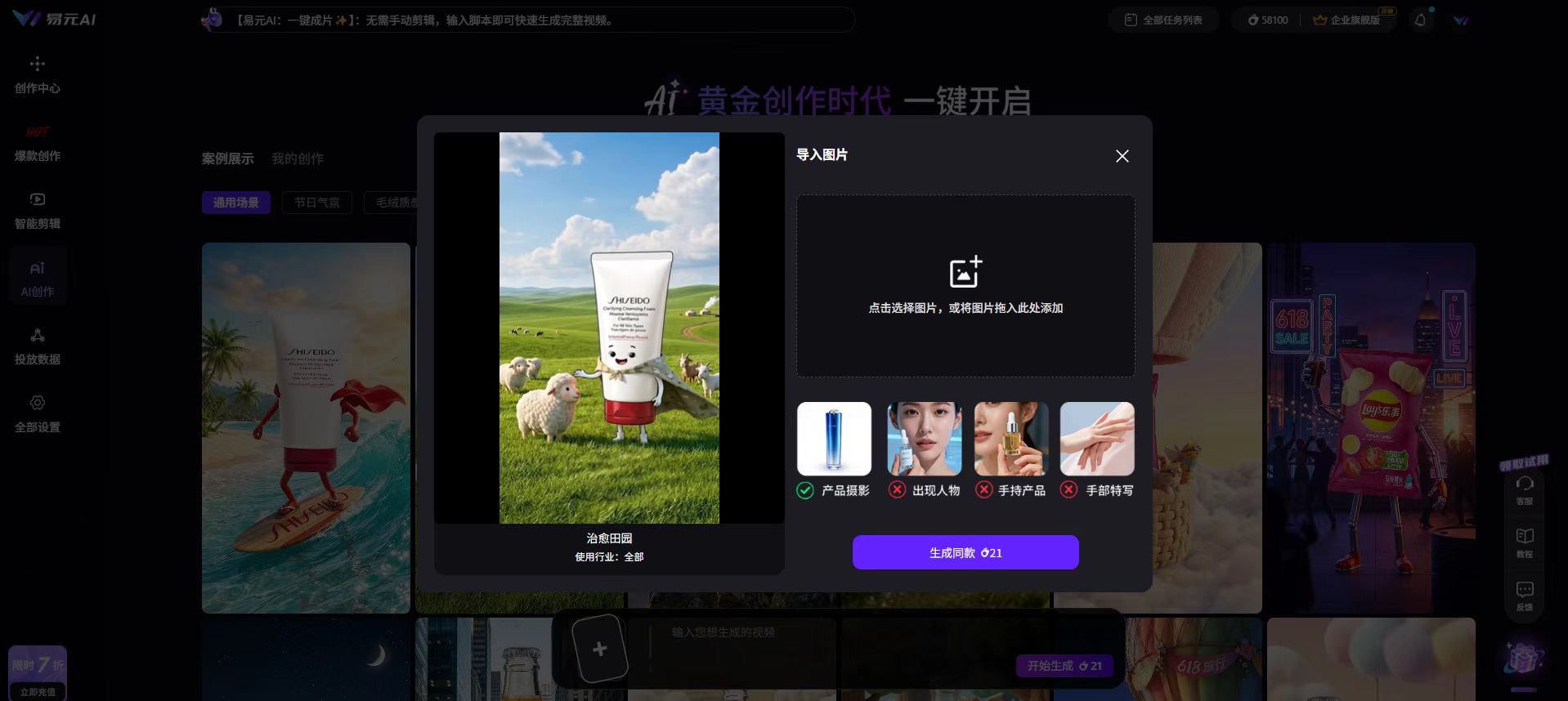This screenshot has height=701, width=1568.
Task: Open the 反馈 feedback icon
Action: [1525, 596]
